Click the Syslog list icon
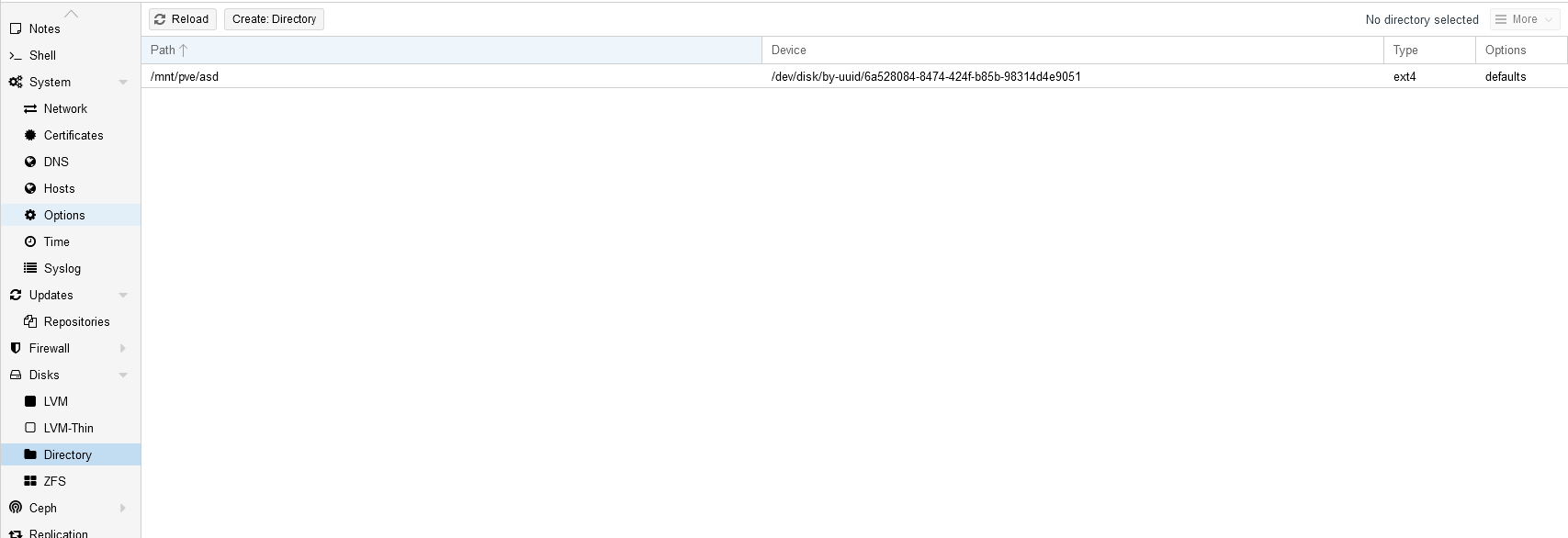The height and width of the screenshot is (538, 1568). point(30,268)
